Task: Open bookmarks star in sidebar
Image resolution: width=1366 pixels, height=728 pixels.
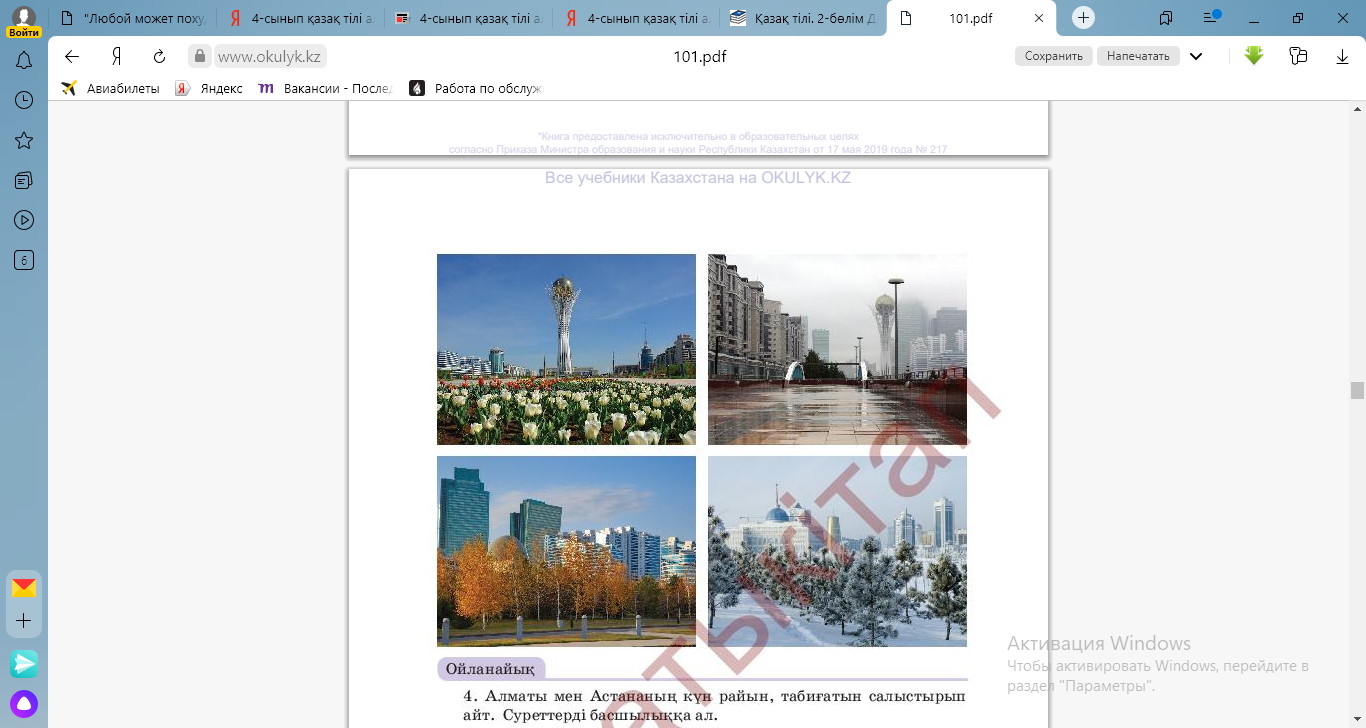Action: (x=24, y=140)
